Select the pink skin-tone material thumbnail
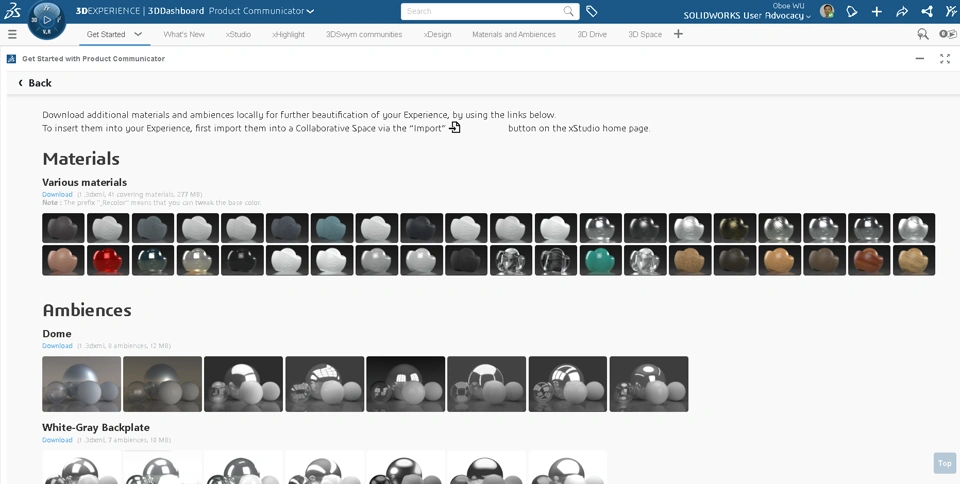960x484 pixels. [x=63, y=260]
